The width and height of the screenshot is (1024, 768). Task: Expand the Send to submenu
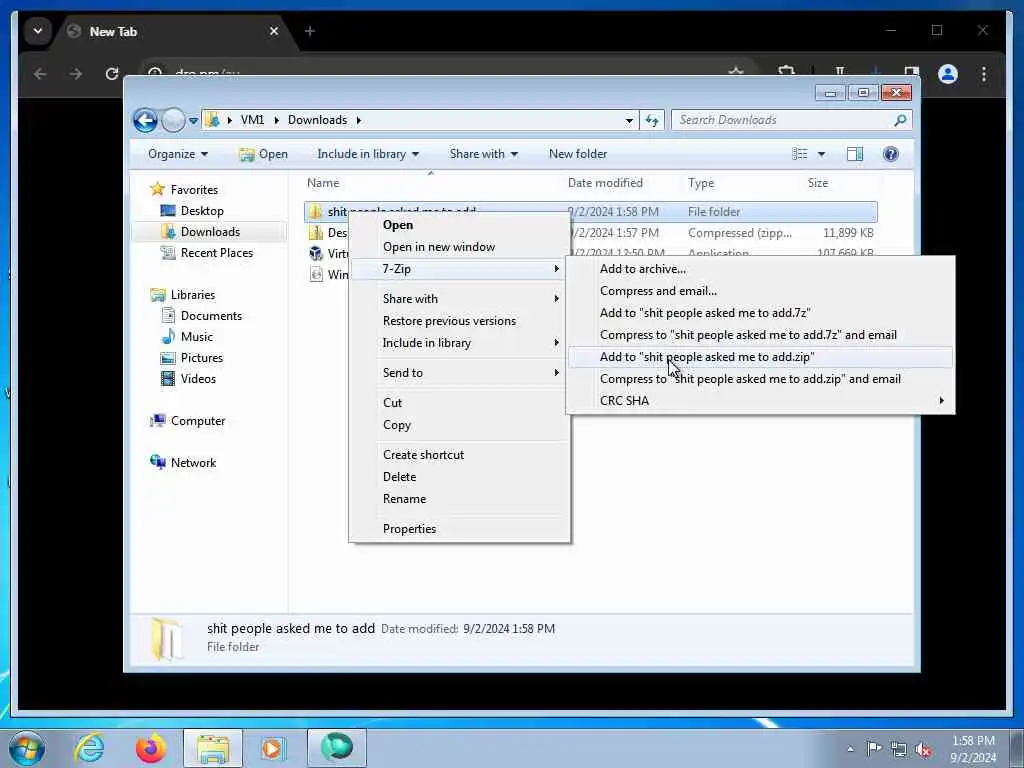coord(459,373)
